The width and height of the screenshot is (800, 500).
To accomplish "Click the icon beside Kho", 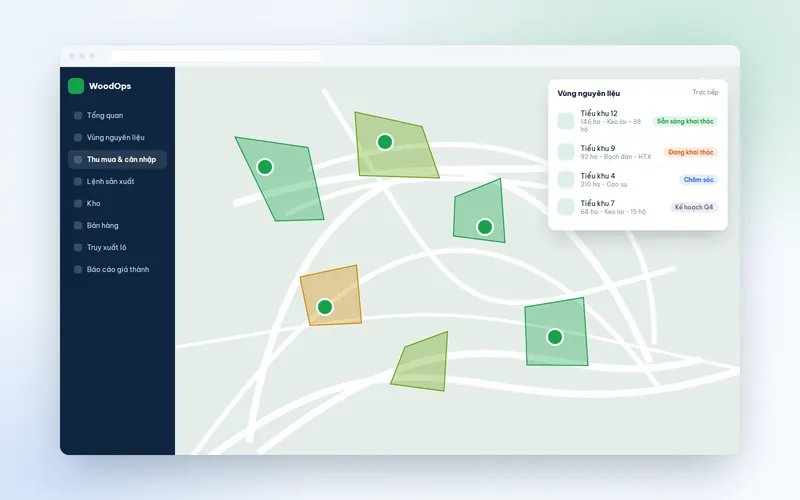I will (x=78, y=203).
